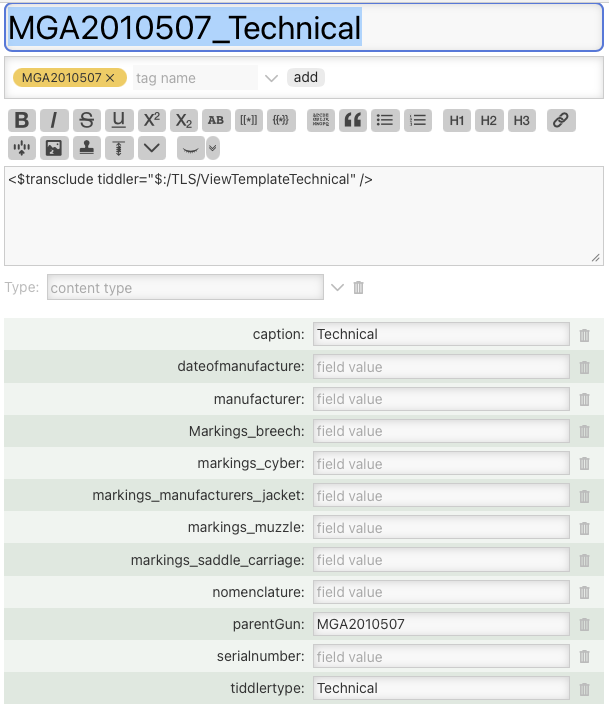Image resolution: width=609 pixels, height=710 pixels.
Task: Open the tag name dropdown list
Action: click(x=271, y=78)
